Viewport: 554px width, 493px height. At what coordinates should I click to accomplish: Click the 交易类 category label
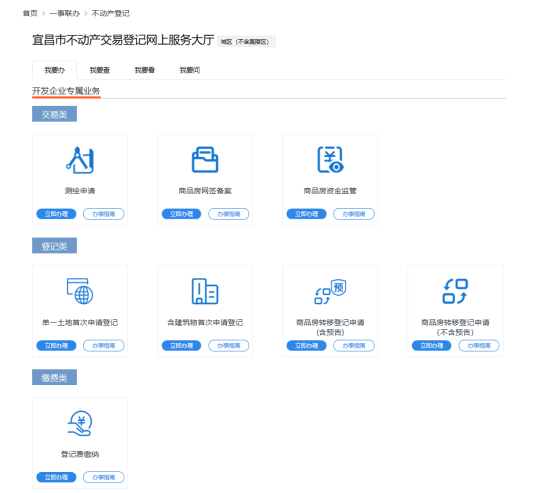click(x=54, y=115)
